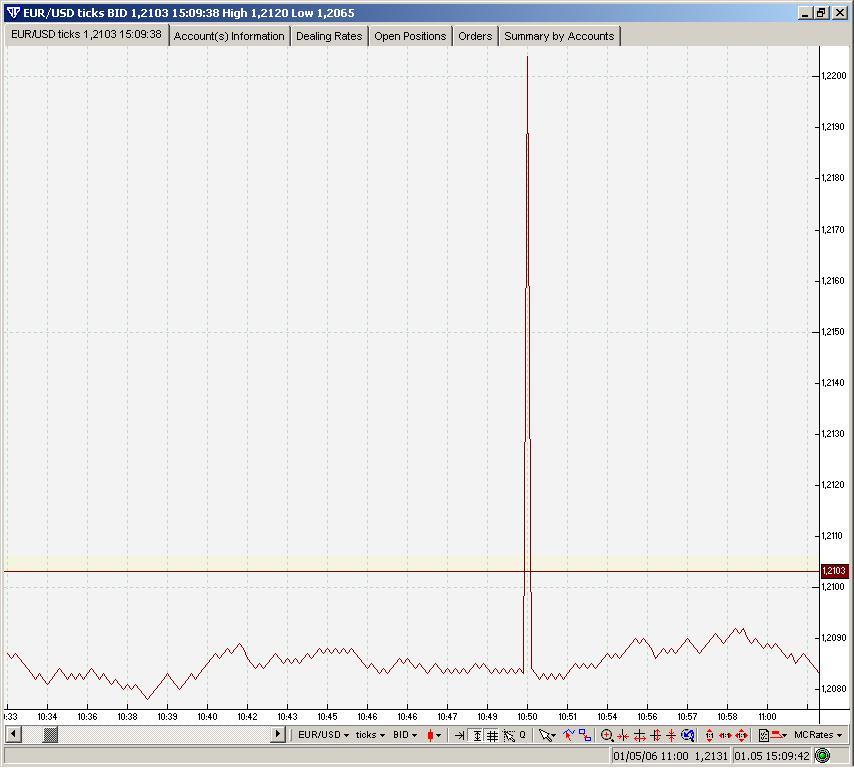Click the status bar time 01.05 15:09:42

(772, 756)
